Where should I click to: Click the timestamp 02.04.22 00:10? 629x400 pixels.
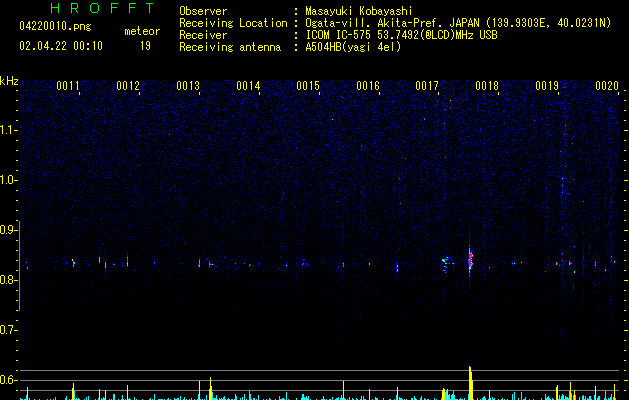click(61, 46)
